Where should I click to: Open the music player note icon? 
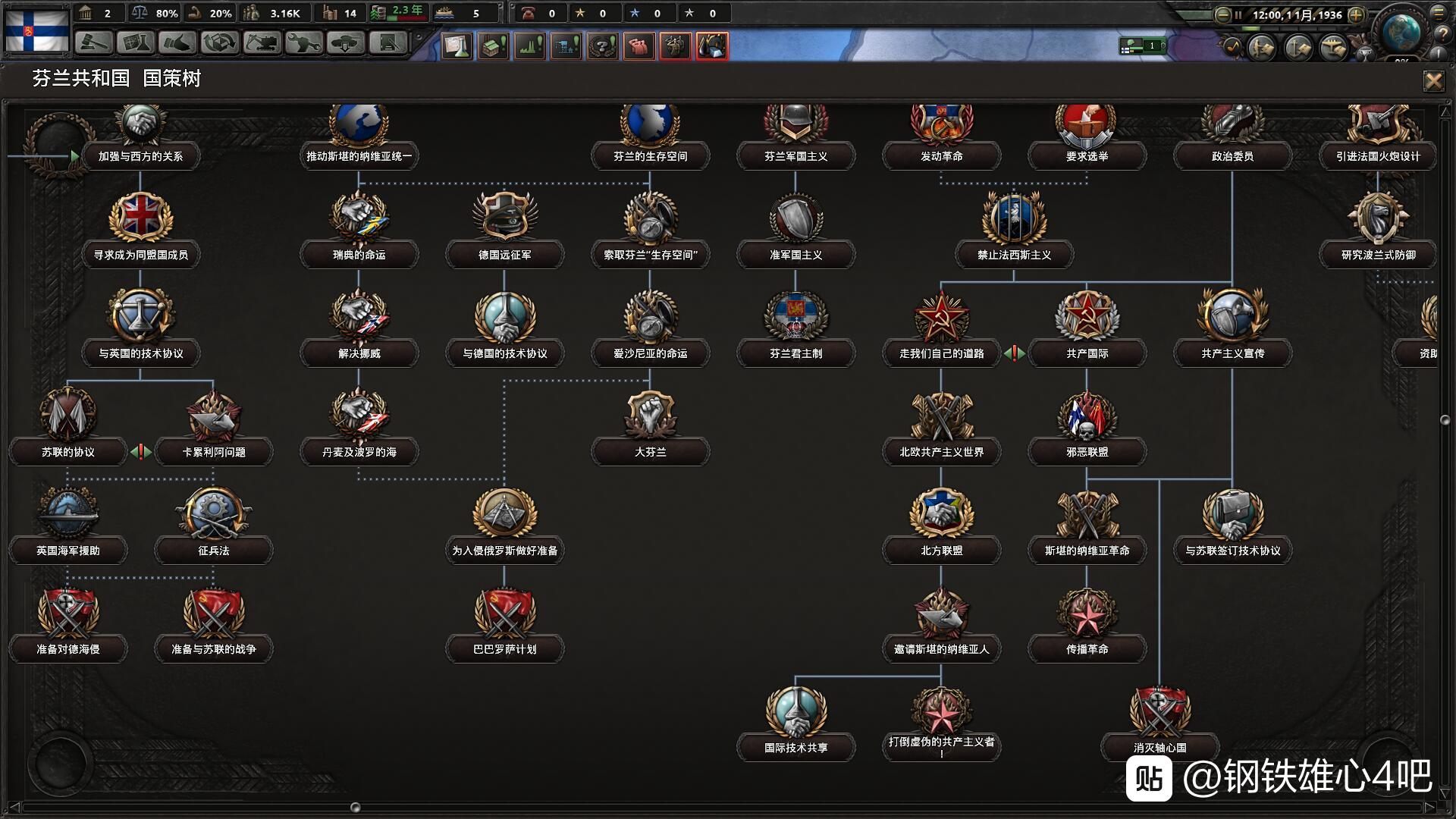point(1232,47)
